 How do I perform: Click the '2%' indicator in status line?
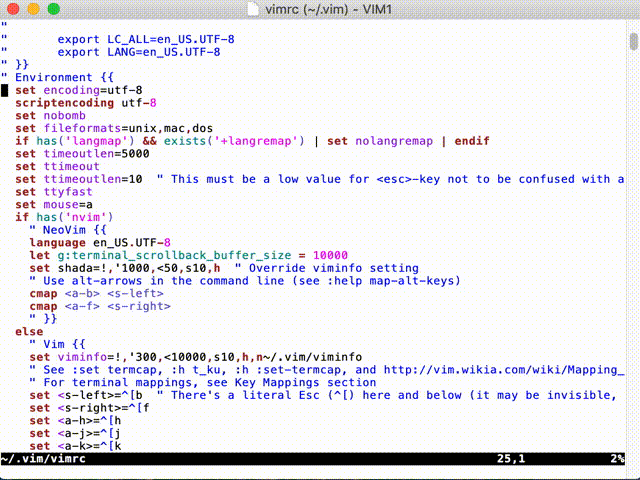click(618, 459)
